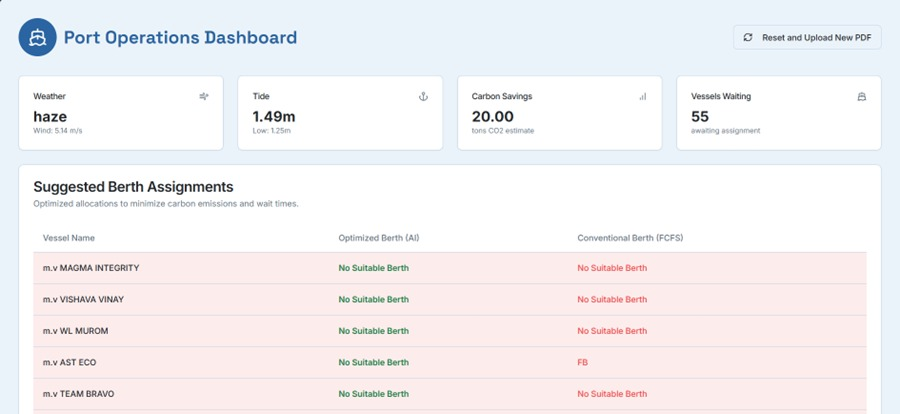Click the anchor icon on Tide card
900x414 pixels.
(423, 96)
